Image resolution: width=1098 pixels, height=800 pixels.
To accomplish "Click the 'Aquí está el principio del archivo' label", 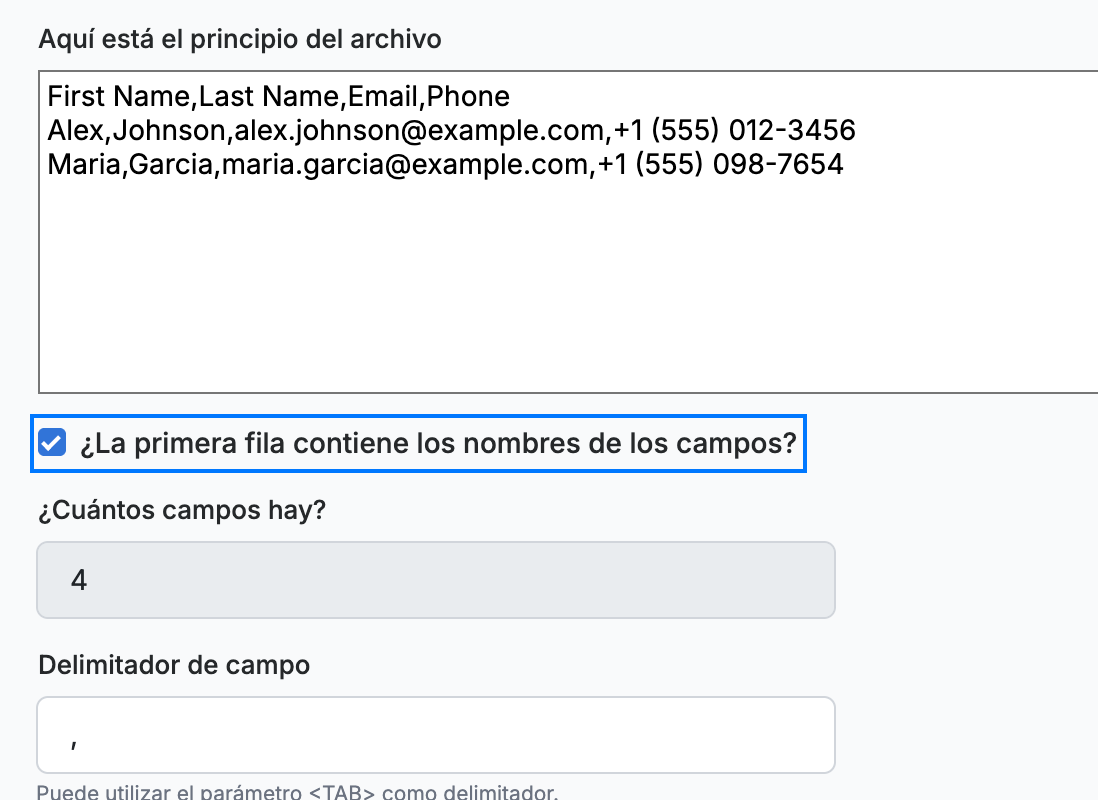I will [x=239, y=39].
